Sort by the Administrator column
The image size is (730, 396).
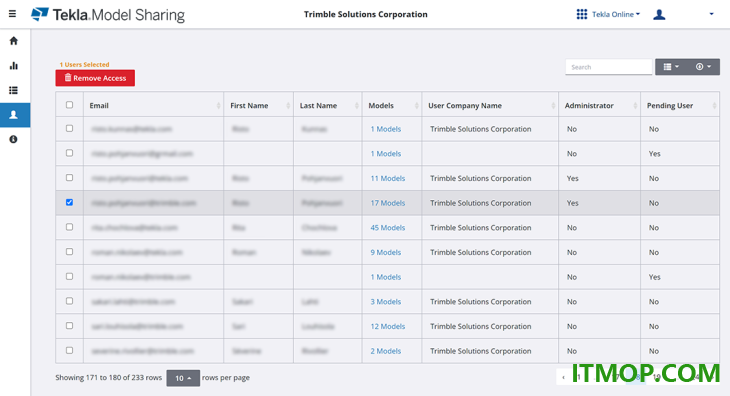(x=600, y=106)
